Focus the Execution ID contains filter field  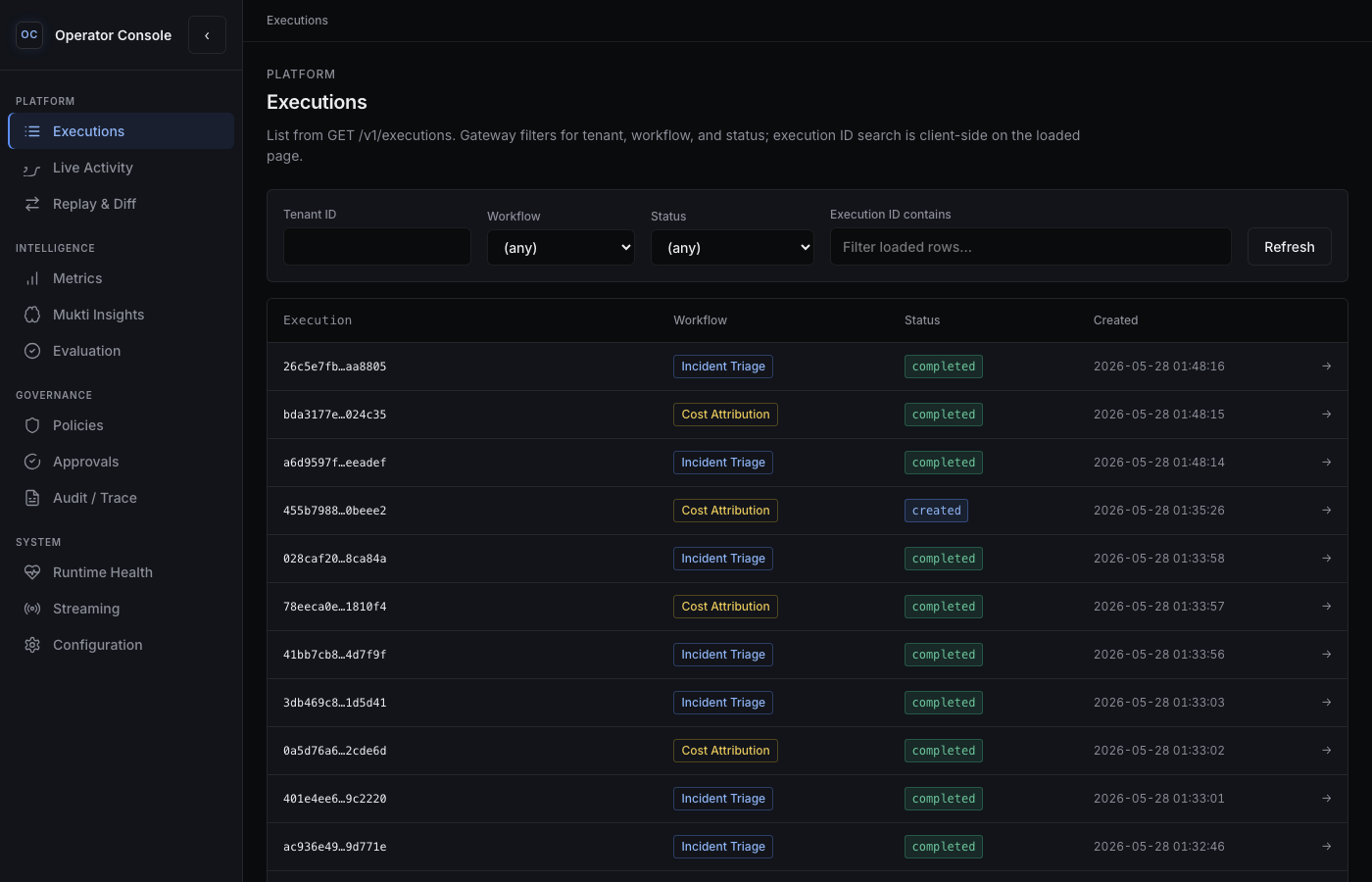click(1030, 247)
